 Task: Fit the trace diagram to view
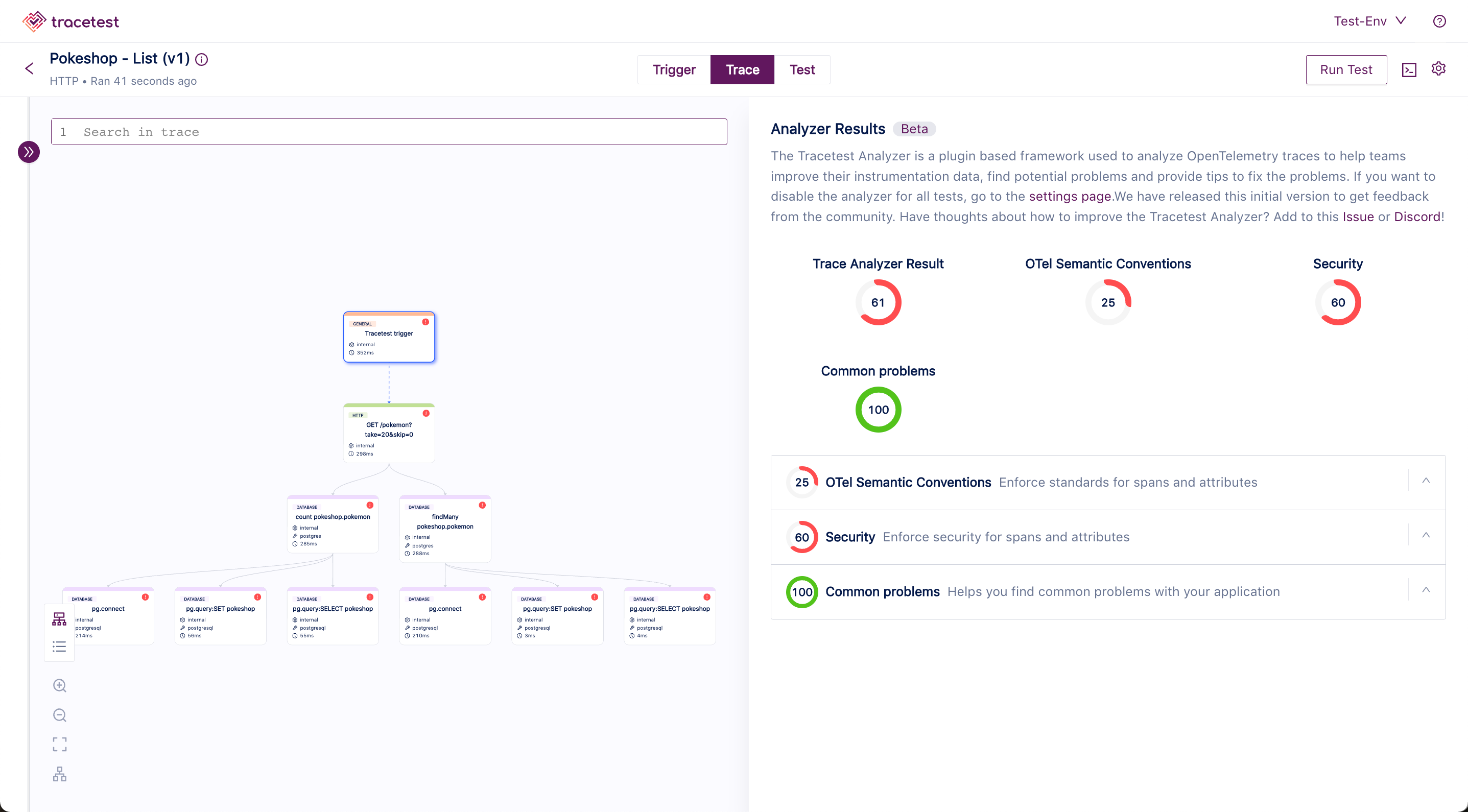59,744
